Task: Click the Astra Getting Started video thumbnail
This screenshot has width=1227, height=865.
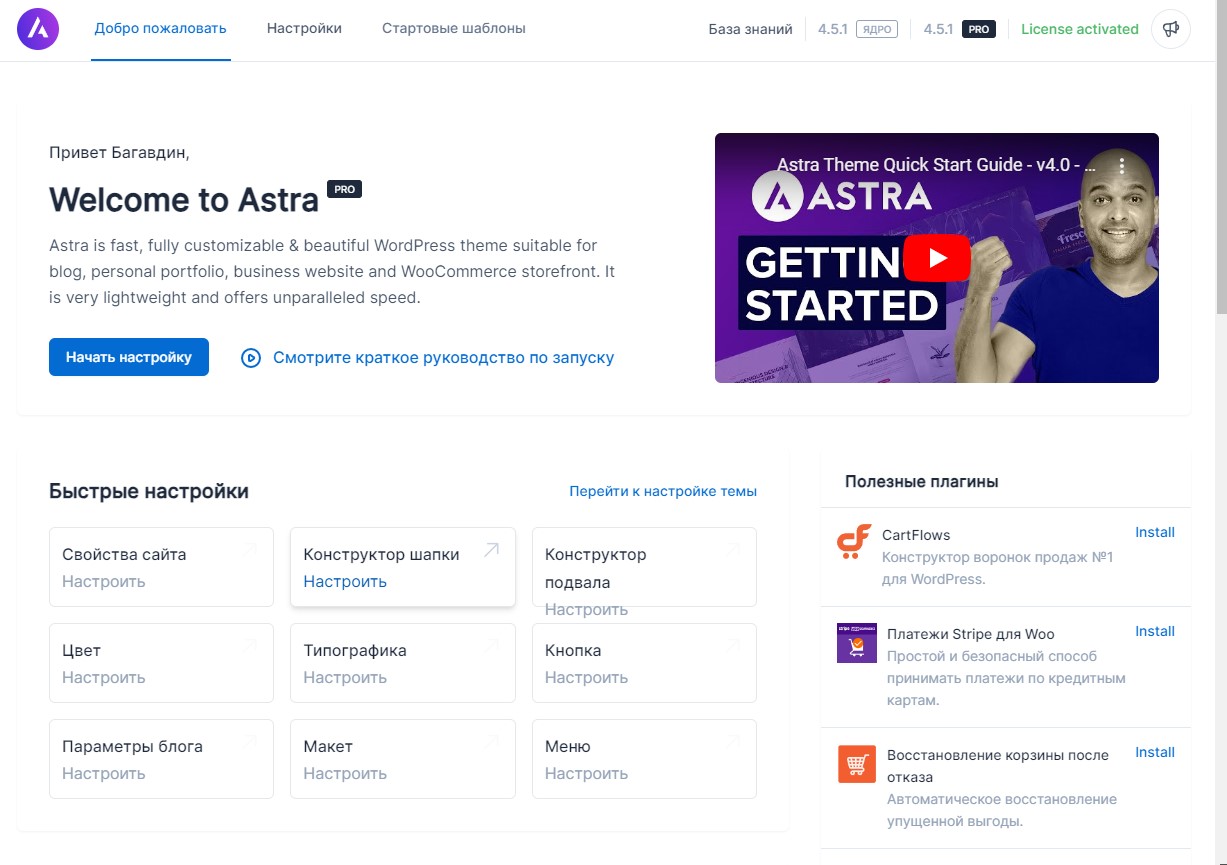Action: pyautogui.click(x=936, y=258)
